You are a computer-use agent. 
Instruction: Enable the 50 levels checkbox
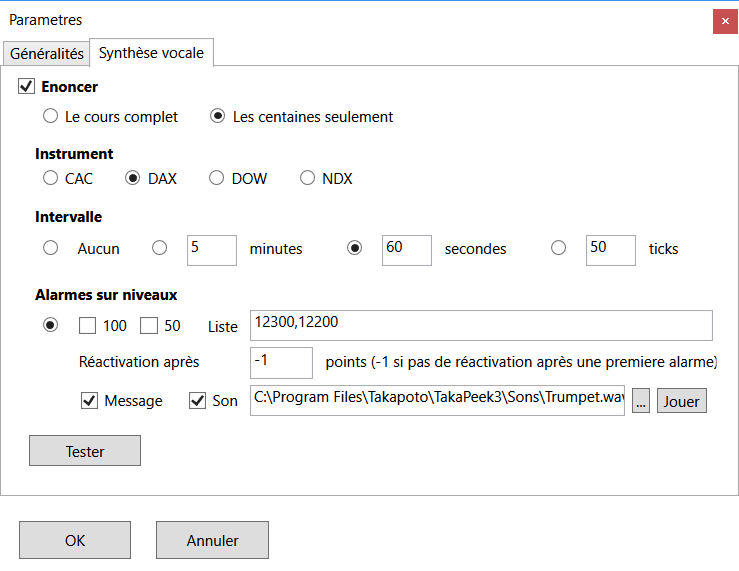[x=149, y=326]
